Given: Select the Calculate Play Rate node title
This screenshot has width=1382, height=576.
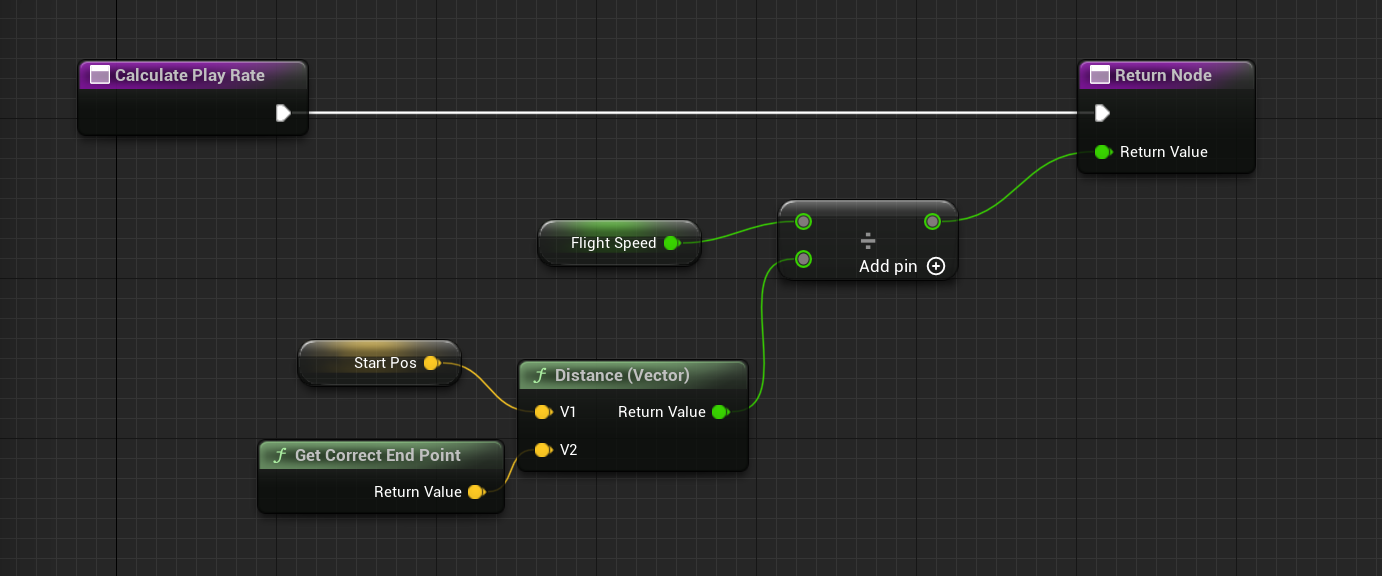Looking at the screenshot, I should [190, 75].
